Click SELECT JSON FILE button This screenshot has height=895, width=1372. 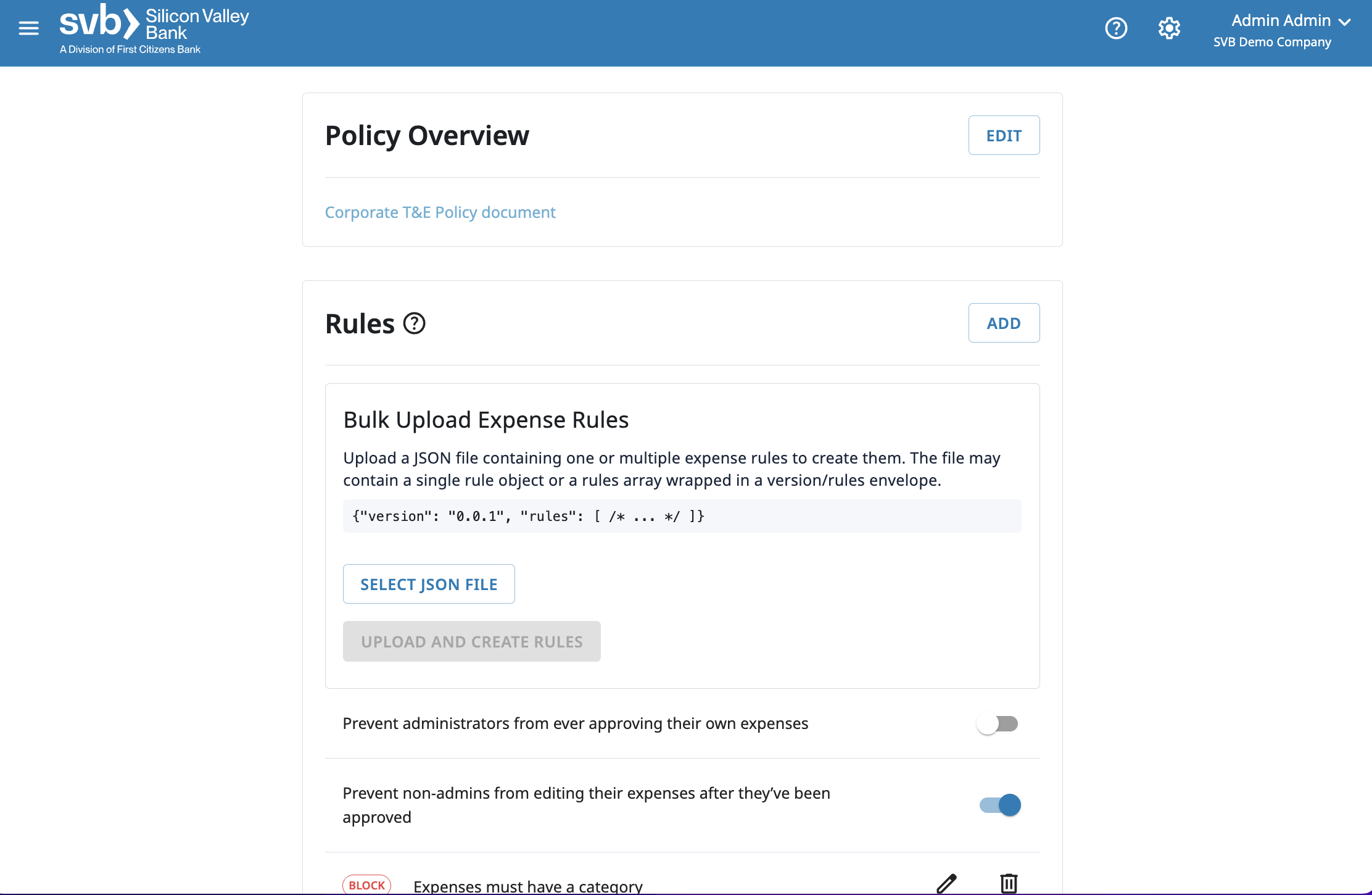429,584
